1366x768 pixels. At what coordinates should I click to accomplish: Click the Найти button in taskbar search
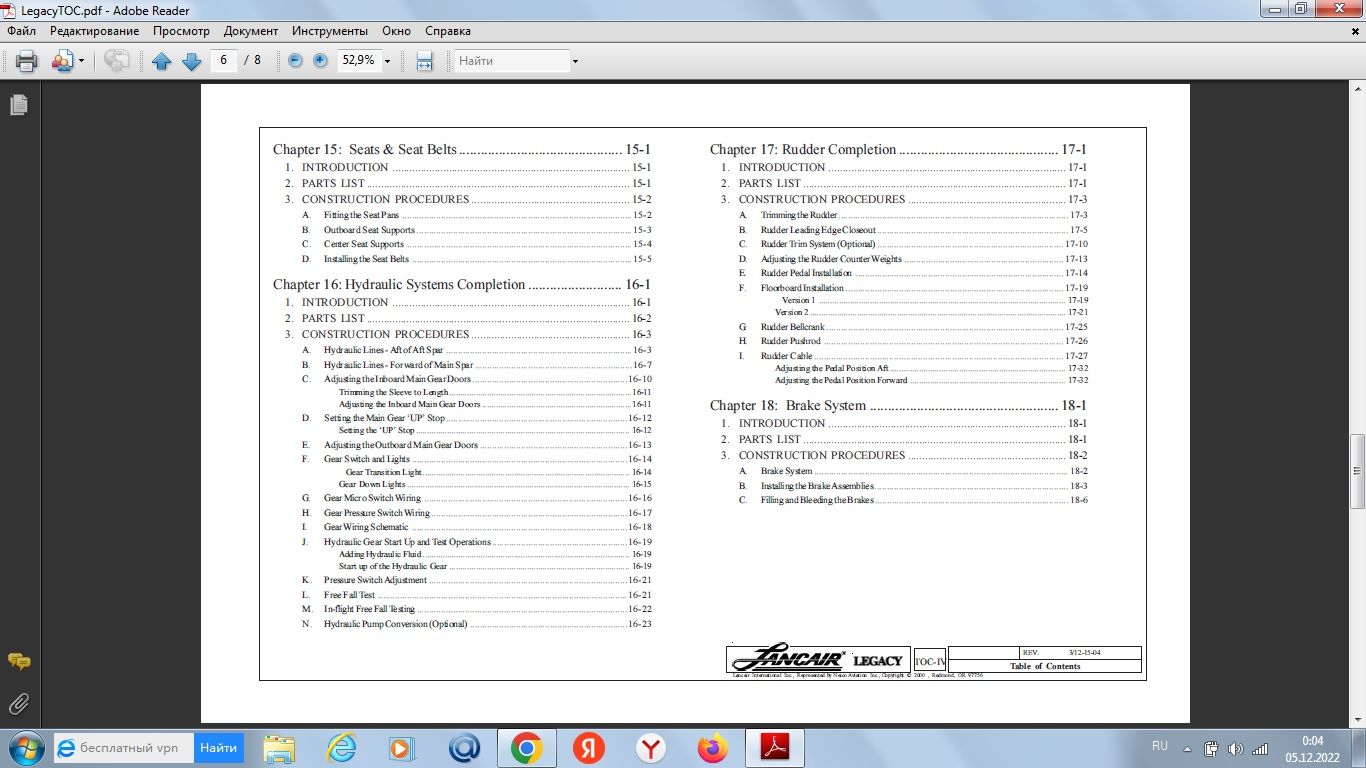218,747
